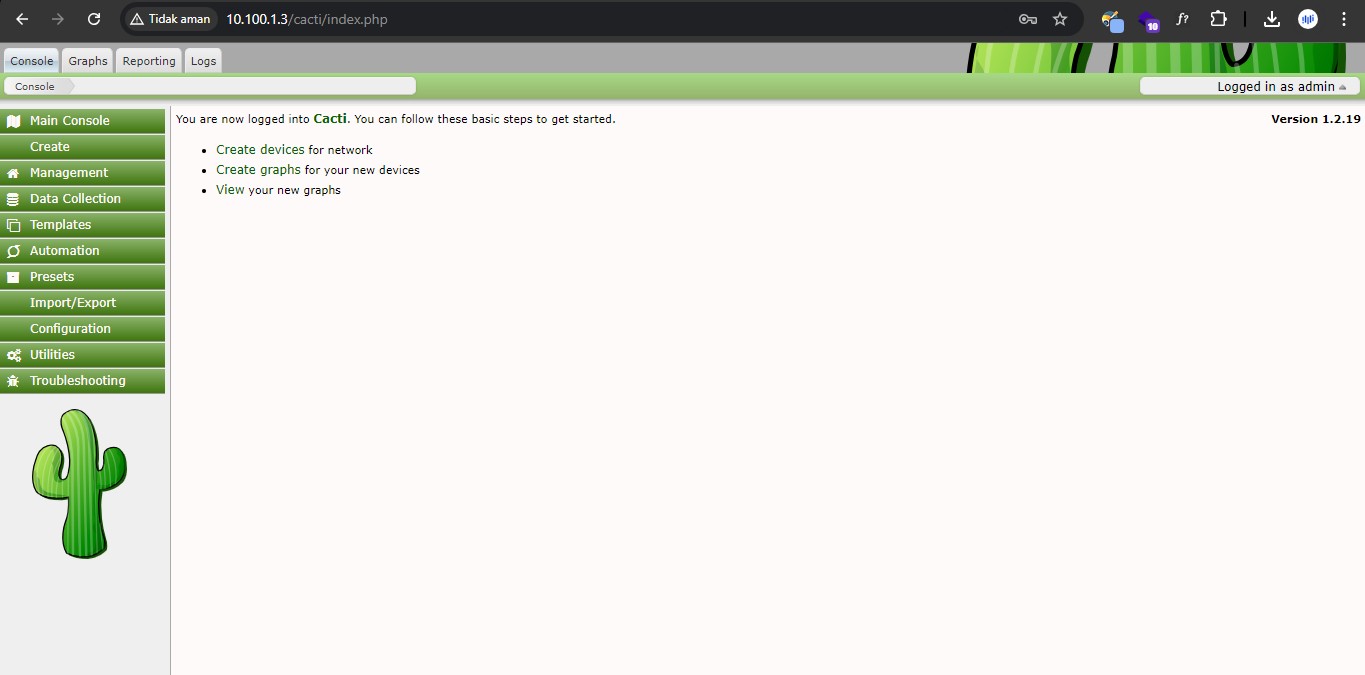The height and width of the screenshot is (675, 1365).
Task: Follow the Create graphs link
Action: pos(258,170)
